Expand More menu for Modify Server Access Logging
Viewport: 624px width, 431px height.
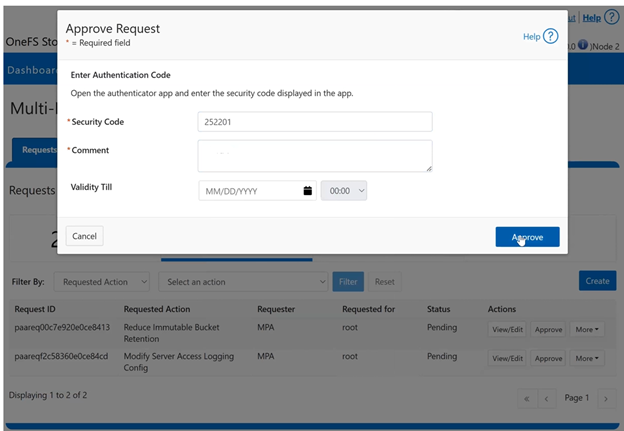[586, 358]
